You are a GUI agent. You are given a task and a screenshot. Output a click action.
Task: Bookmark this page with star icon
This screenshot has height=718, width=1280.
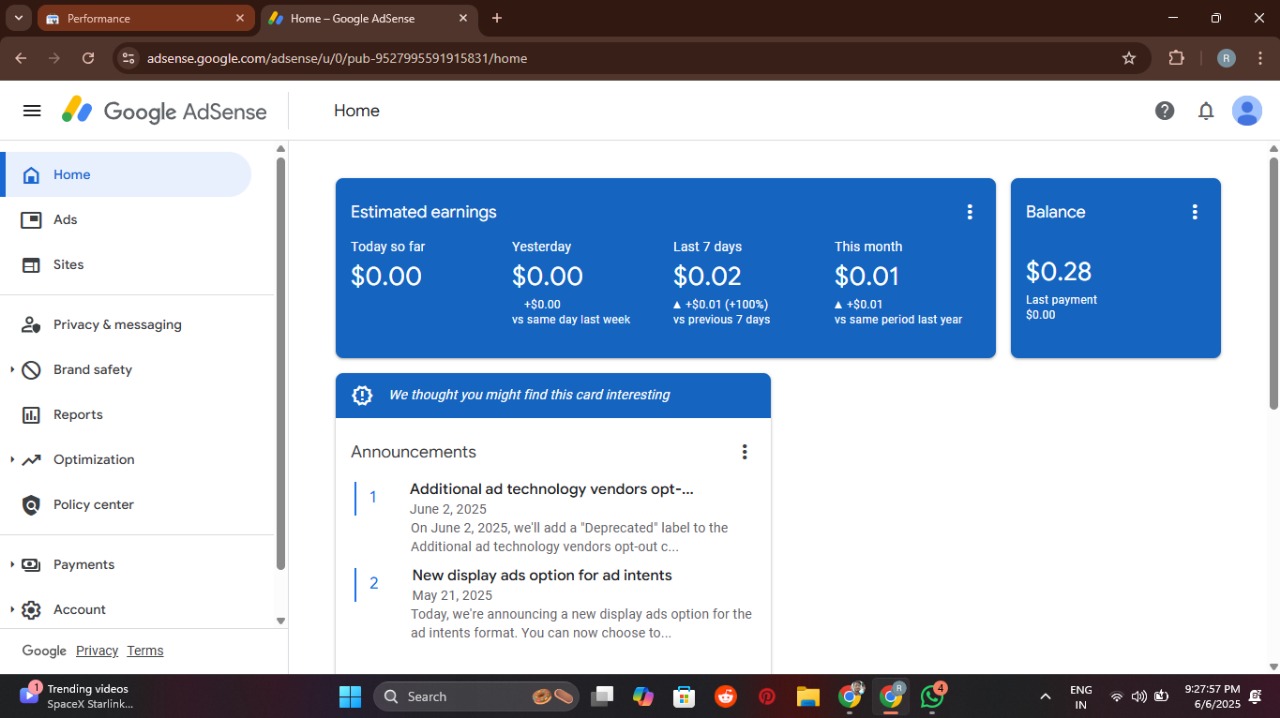coord(1129,58)
